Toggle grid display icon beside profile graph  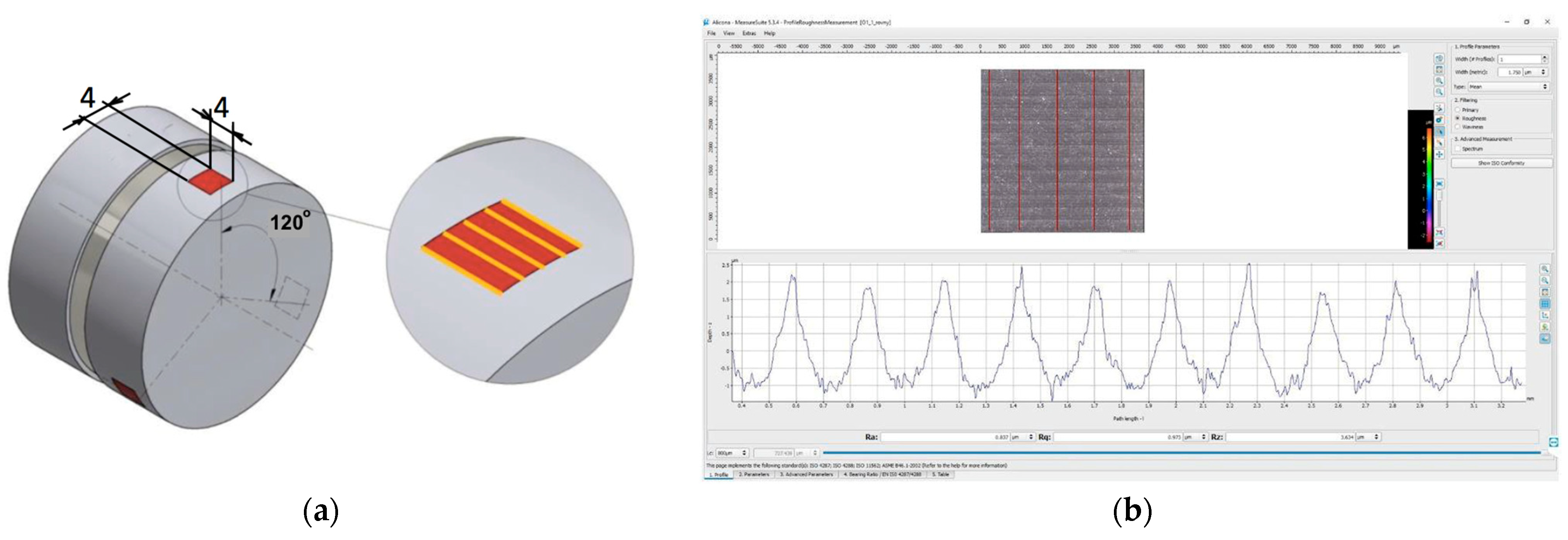pyautogui.click(x=1545, y=304)
